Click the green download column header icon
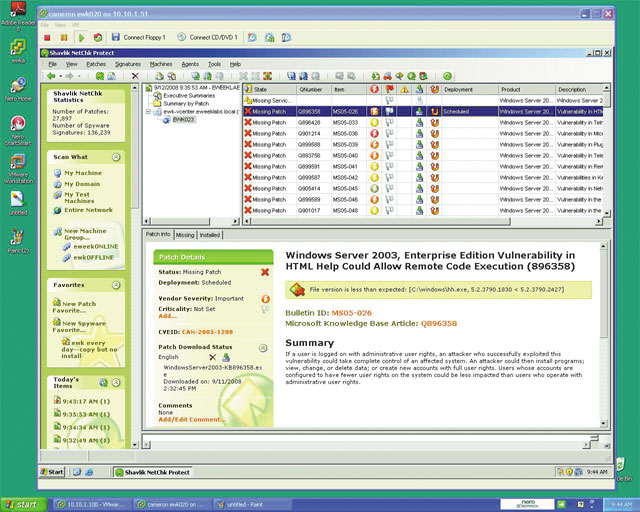640x512 pixels. coord(420,89)
